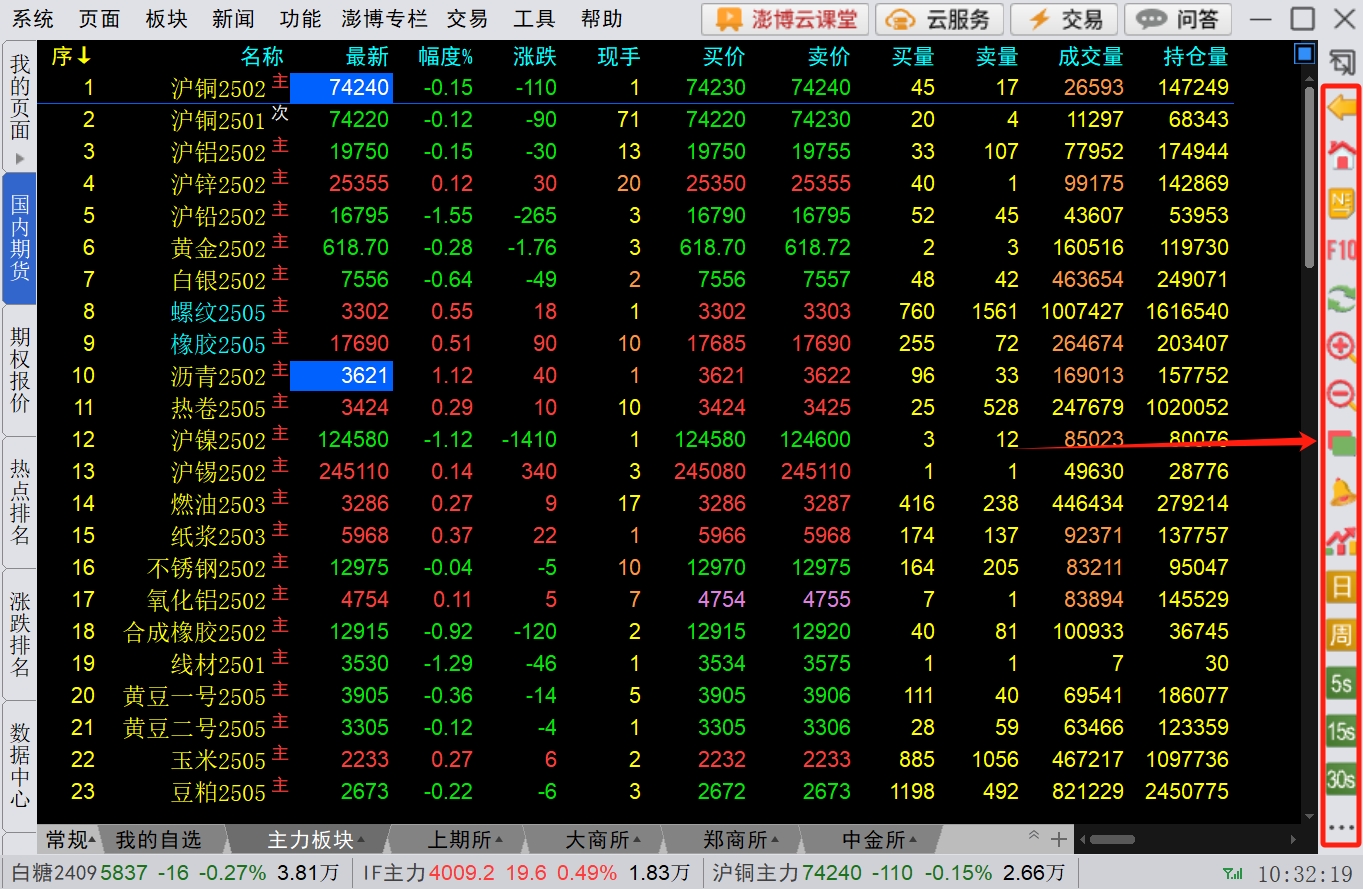Open the 功能 menu

300,19
